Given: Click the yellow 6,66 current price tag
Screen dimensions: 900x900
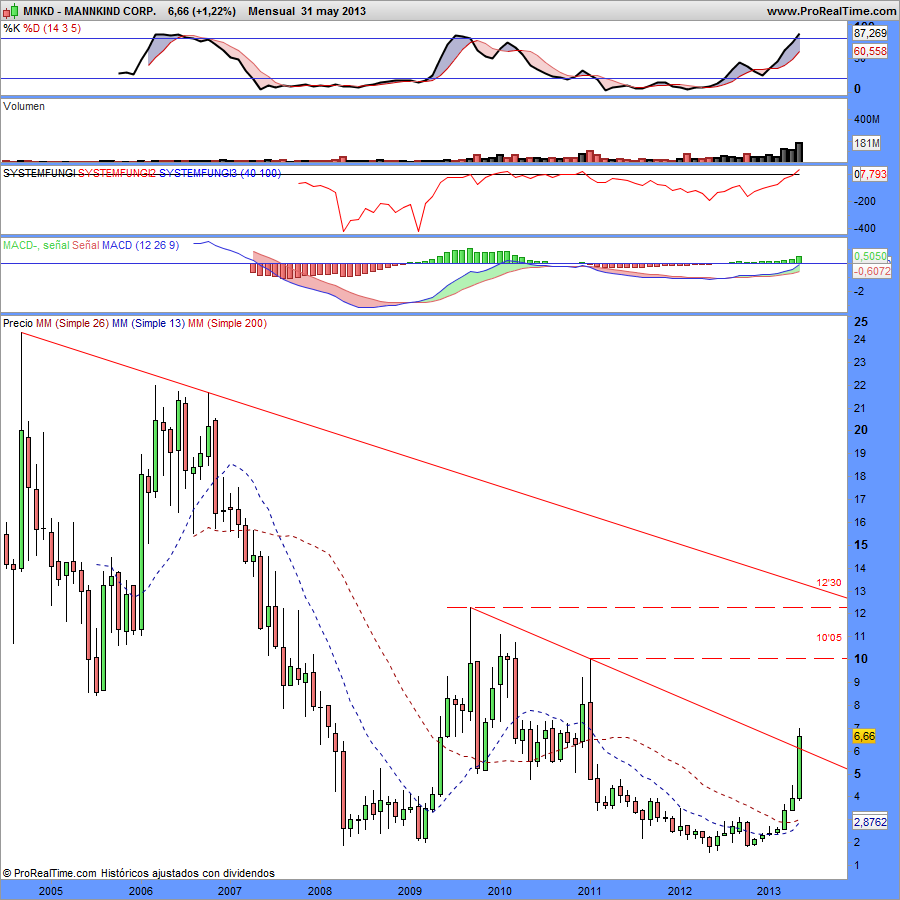Looking at the screenshot, I should (864, 736).
